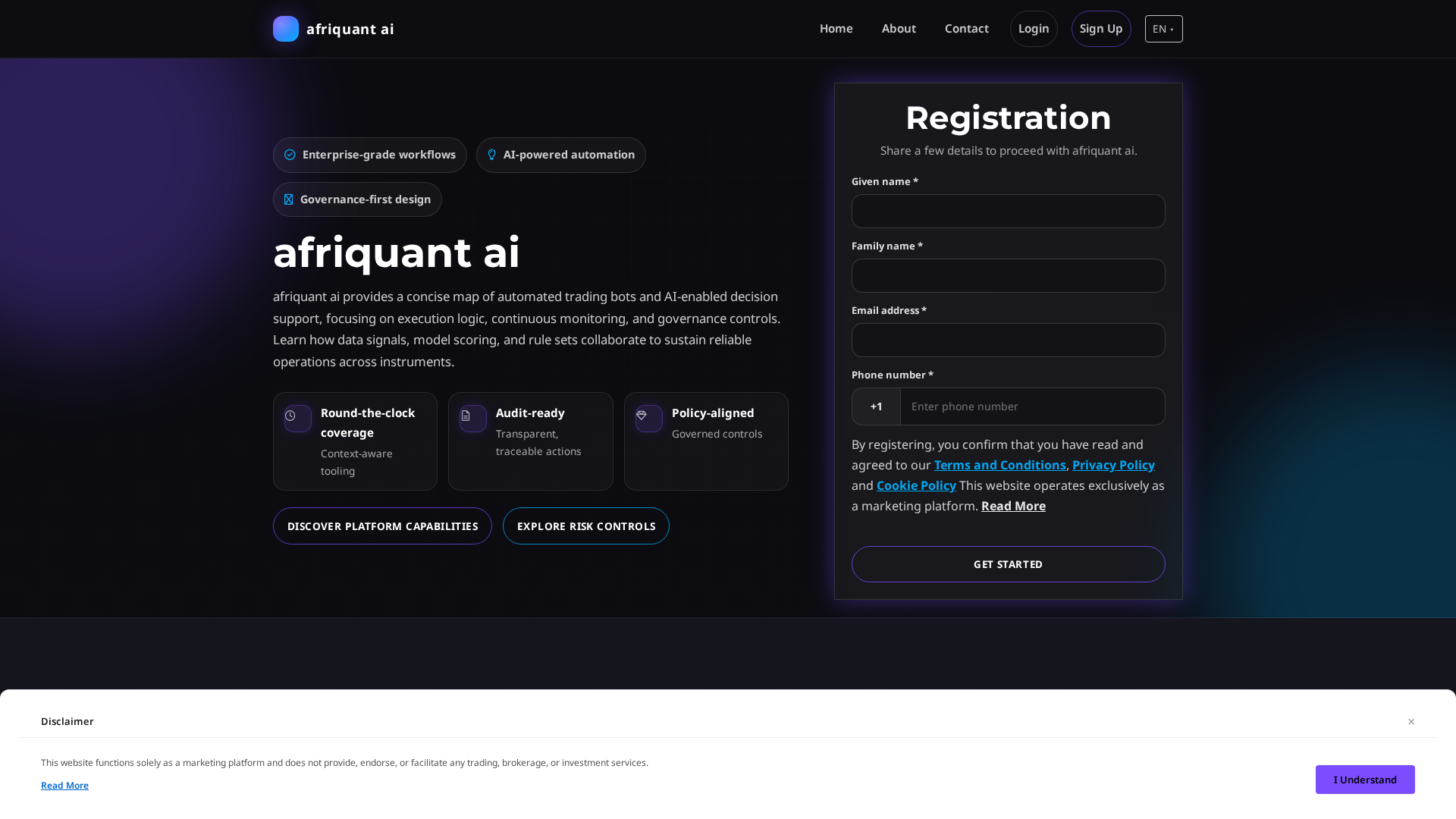This screenshot has width=1456, height=819.
Task: Click Discover Platform Capabilities button
Action: pyautogui.click(x=382, y=526)
